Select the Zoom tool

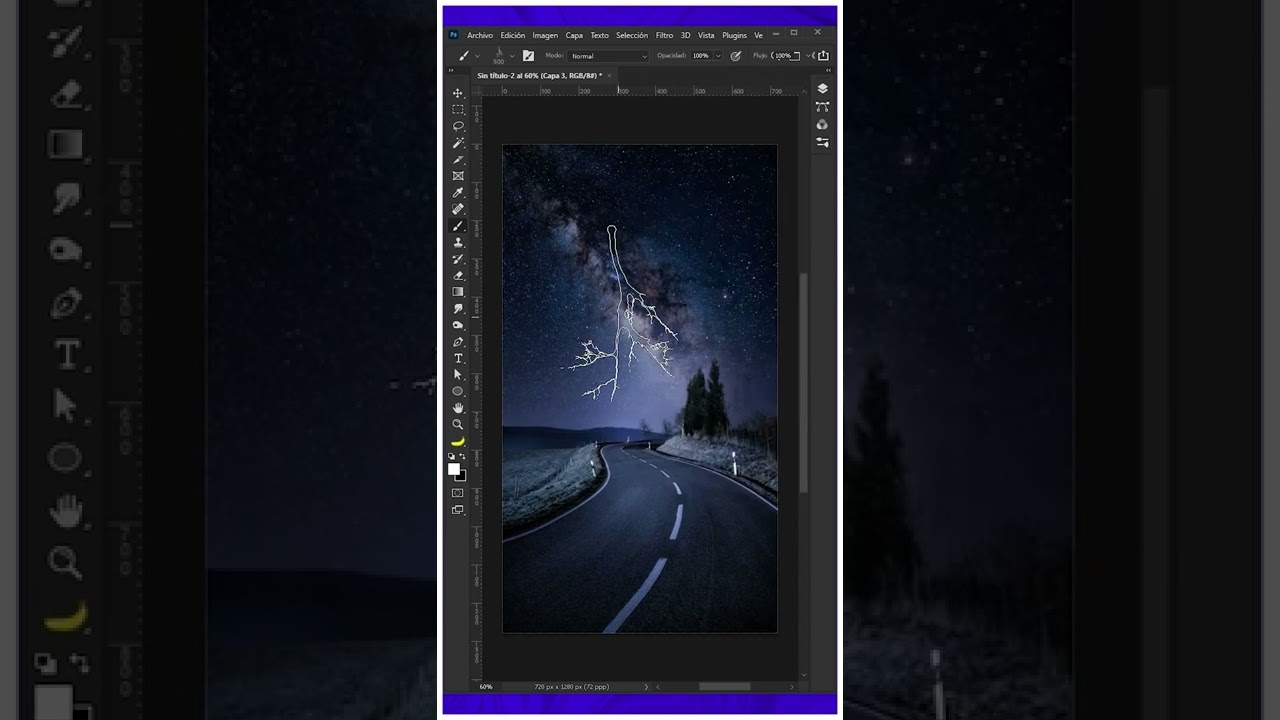tap(458, 424)
